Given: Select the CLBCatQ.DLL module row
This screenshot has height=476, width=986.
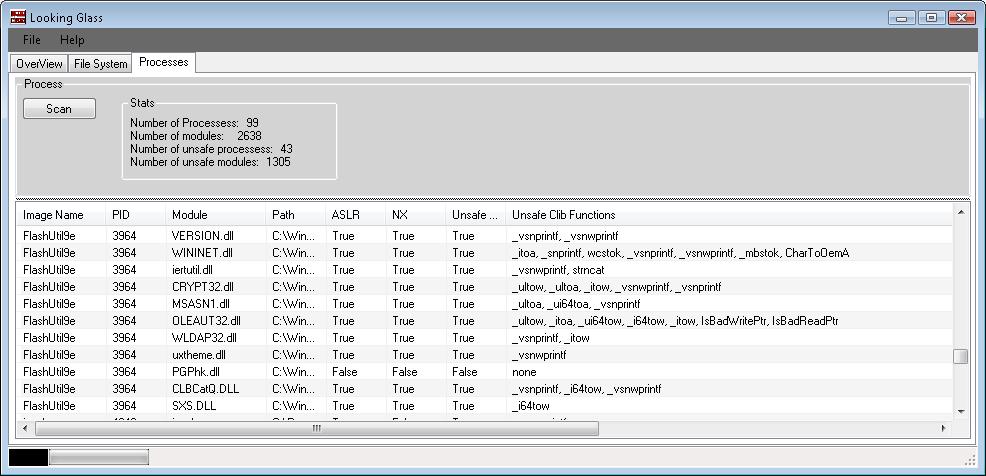Looking at the screenshot, I should pyautogui.click(x=484, y=389).
